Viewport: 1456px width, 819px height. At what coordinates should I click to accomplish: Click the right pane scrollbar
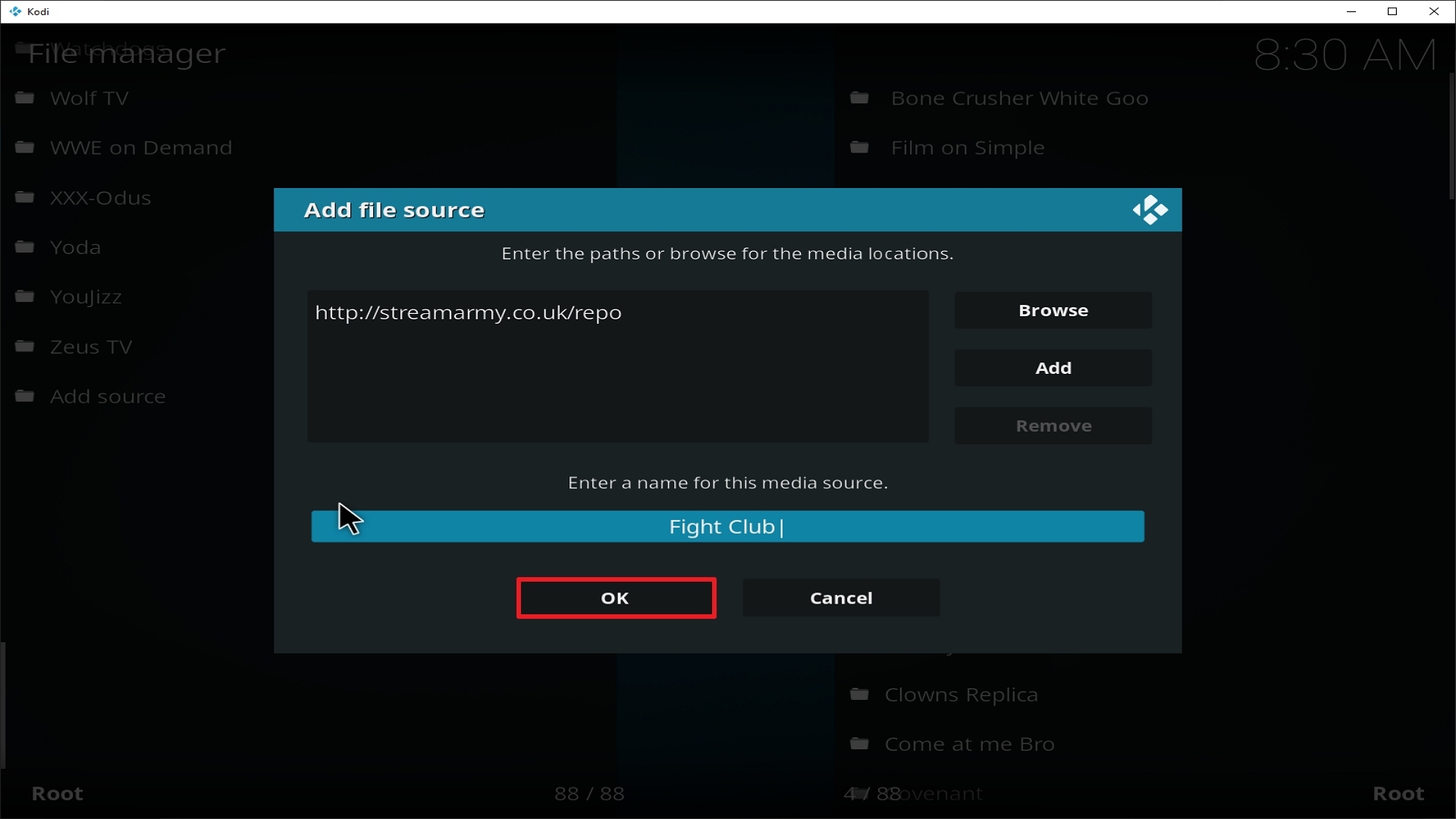[x=1451, y=136]
